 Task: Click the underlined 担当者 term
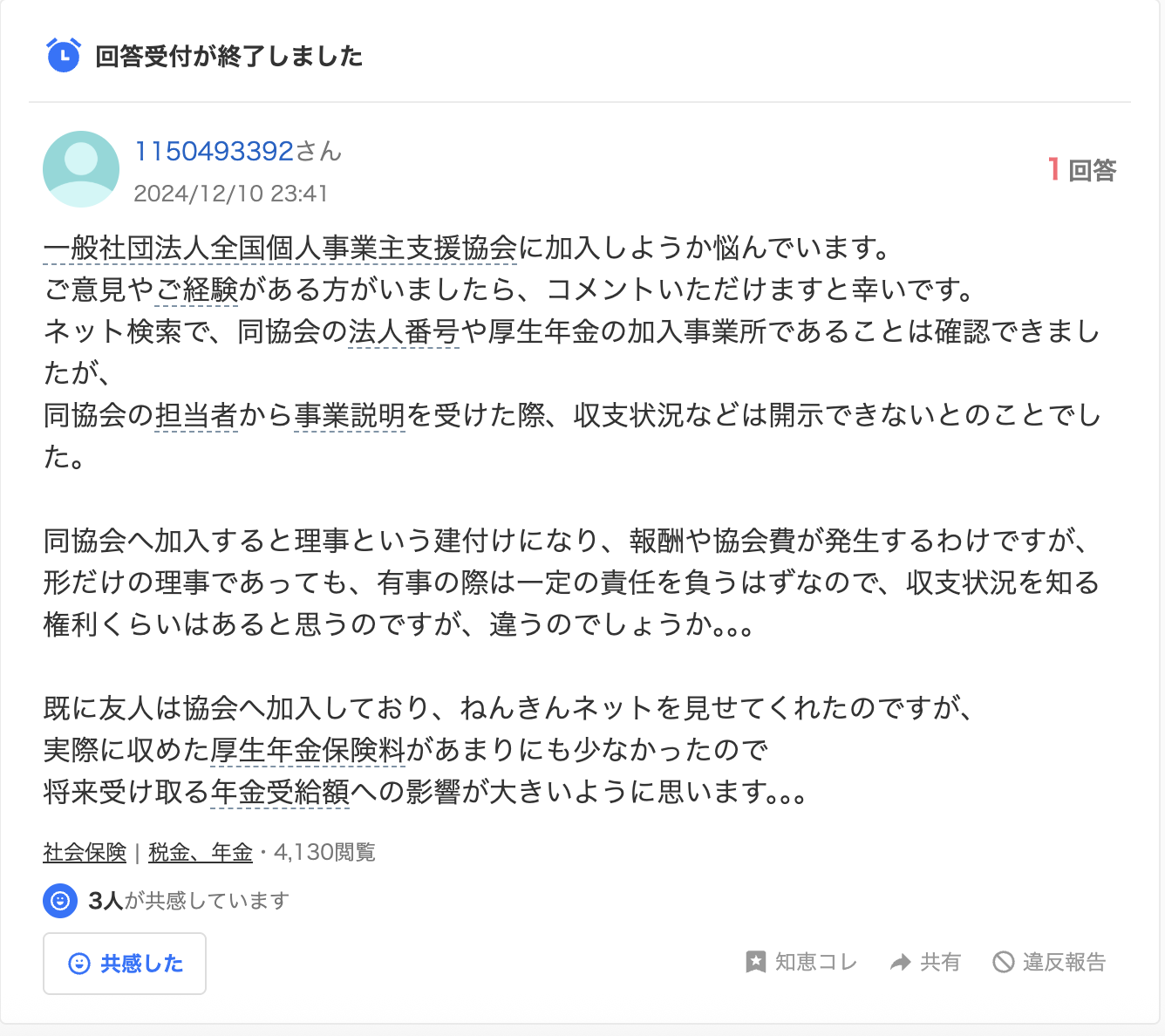pyautogui.click(x=194, y=416)
